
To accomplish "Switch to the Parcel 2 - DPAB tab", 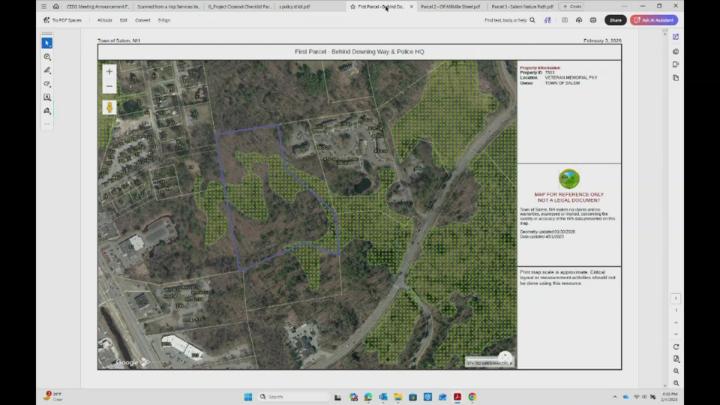I will click(448, 6).
